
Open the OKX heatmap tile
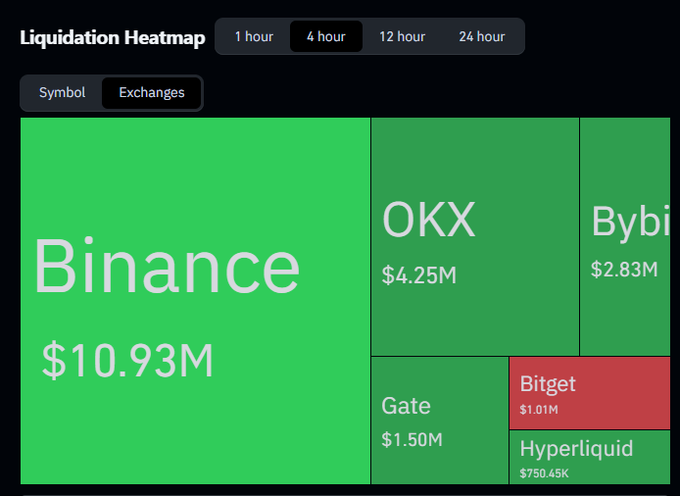click(475, 237)
